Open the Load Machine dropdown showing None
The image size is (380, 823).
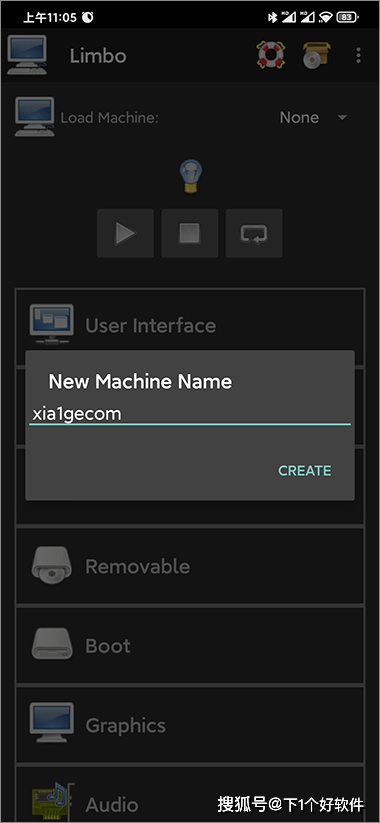point(313,118)
